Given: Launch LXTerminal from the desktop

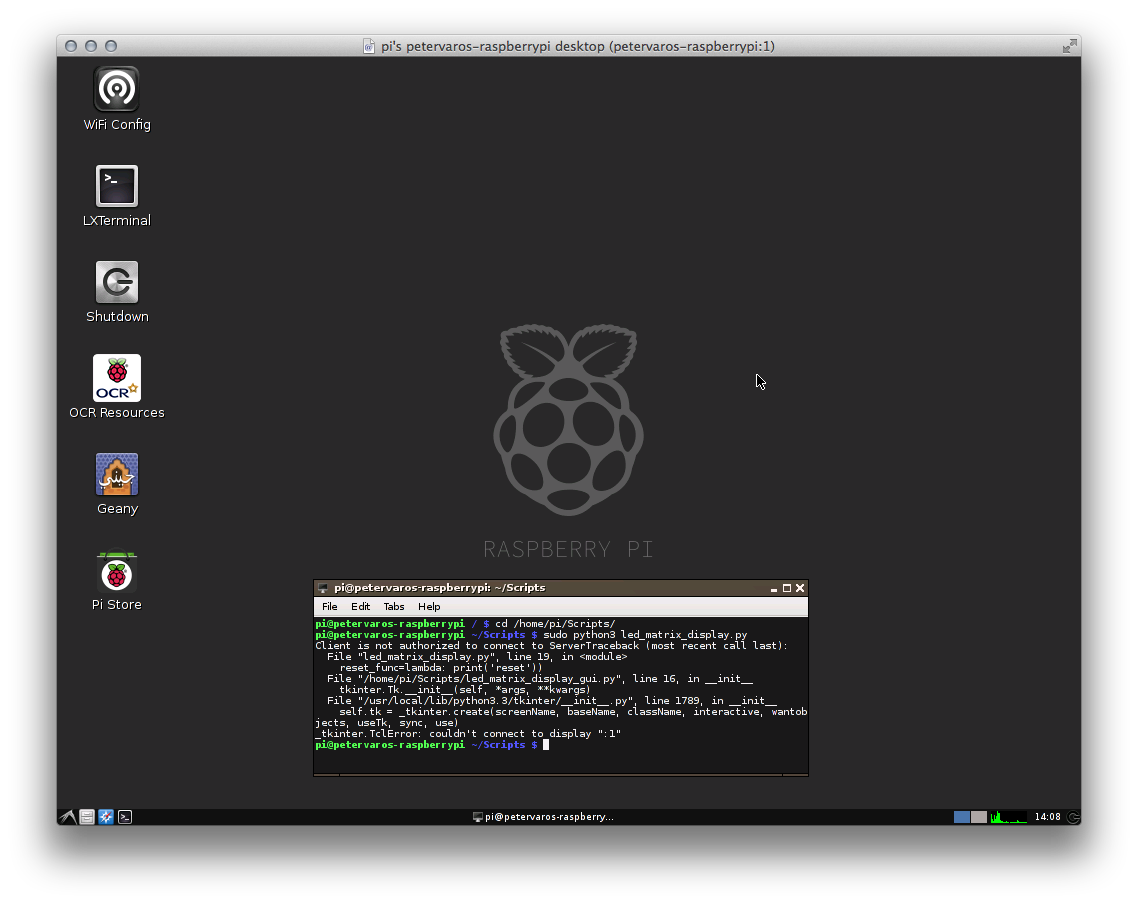Looking at the screenshot, I should [x=117, y=196].
